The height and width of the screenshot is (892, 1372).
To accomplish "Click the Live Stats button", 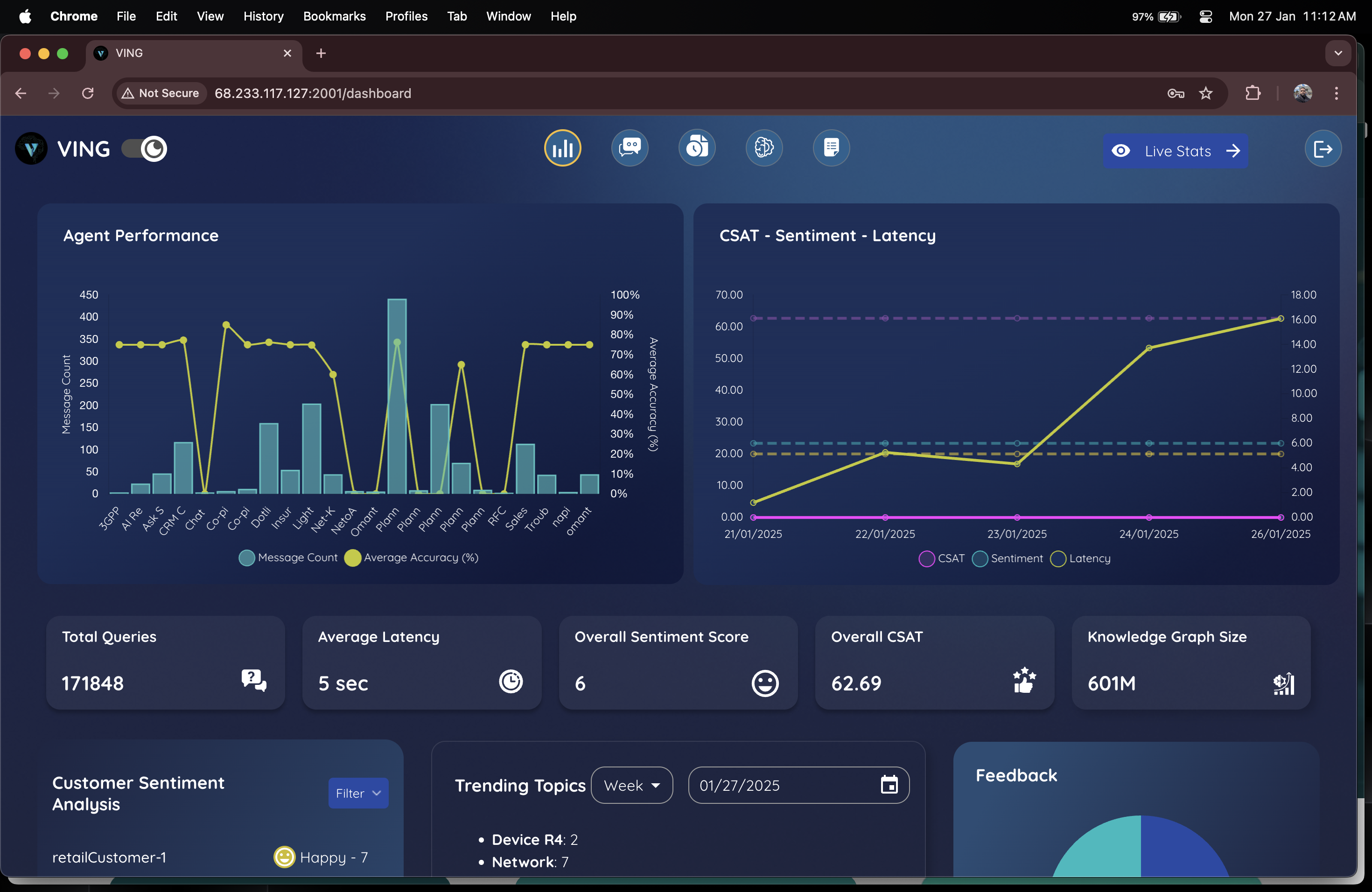I will point(1175,151).
